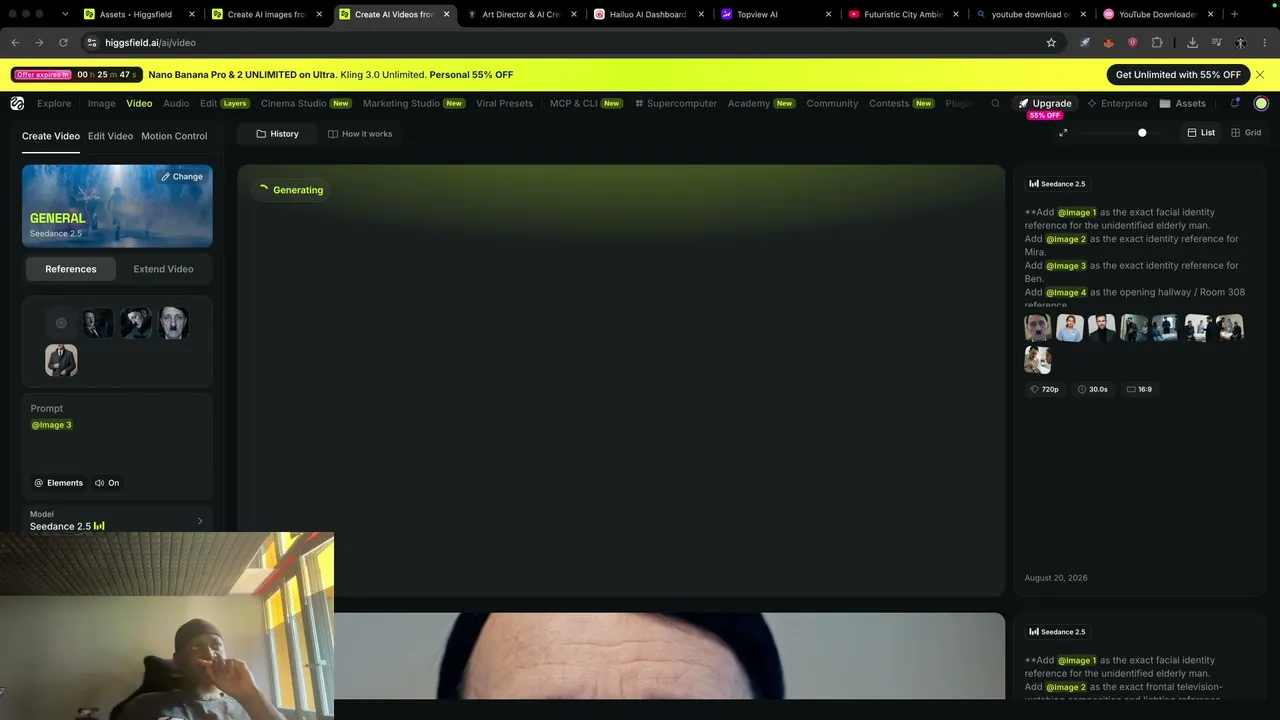Open the Video menu in navigation
Viewport: 1280px width, 720px height.
point(139,103)
